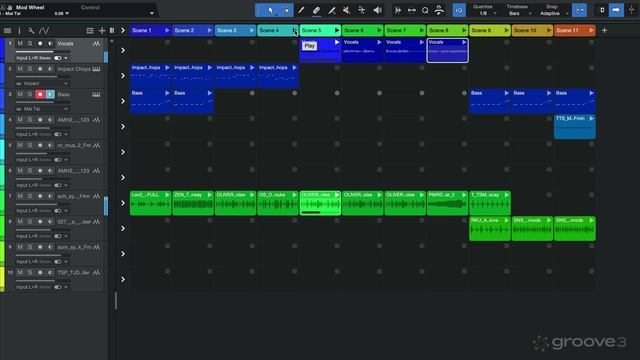Select the Range tool next to arrow
The image size is (640, 360).
tap(286, 10)
